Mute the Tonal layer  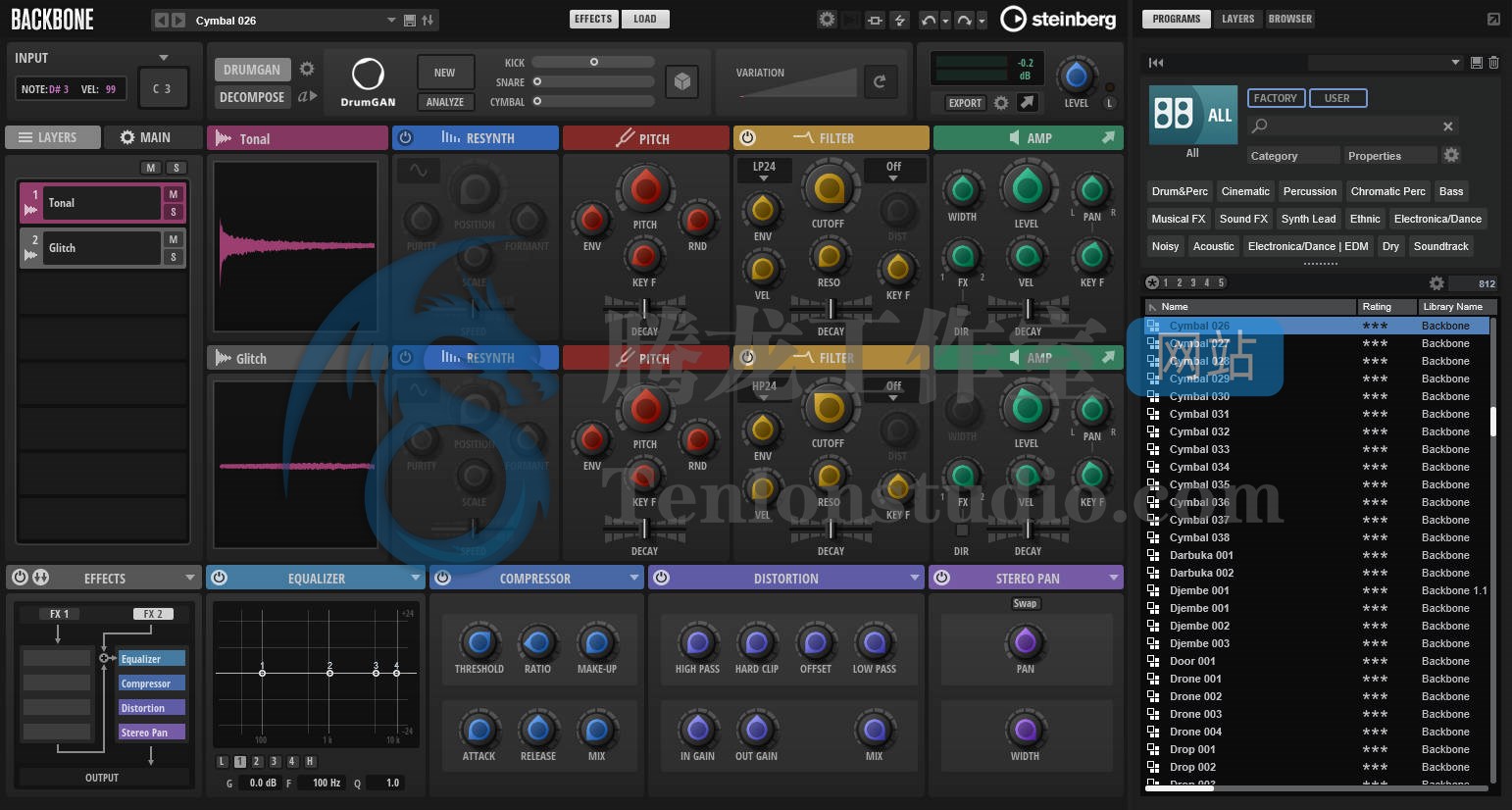point(174,194)
